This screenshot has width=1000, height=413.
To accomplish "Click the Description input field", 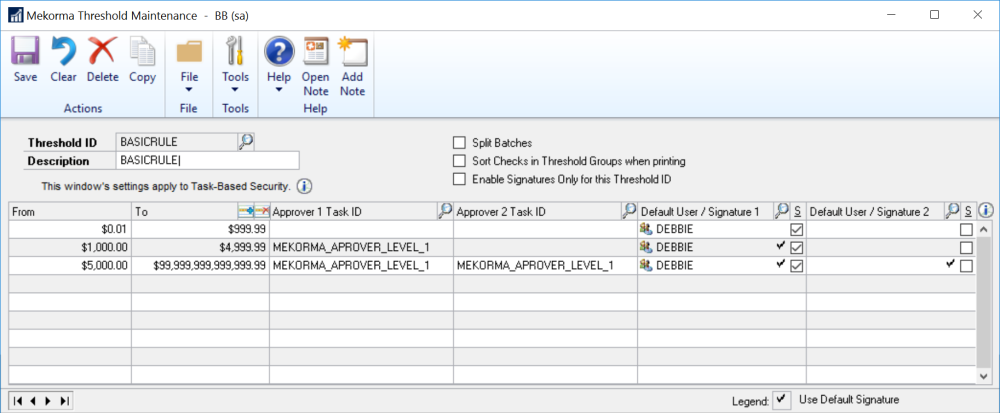I will (208, 161).
